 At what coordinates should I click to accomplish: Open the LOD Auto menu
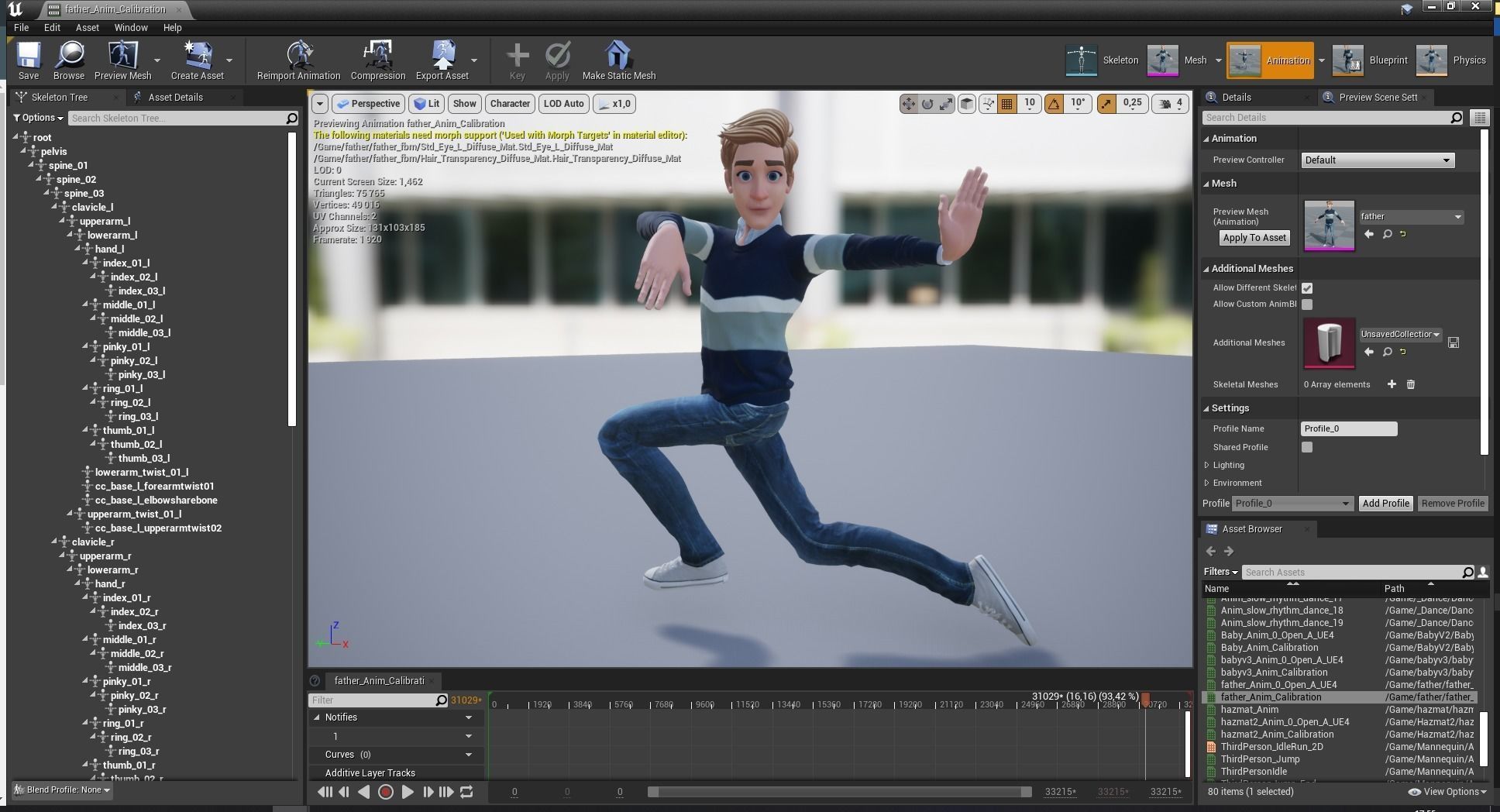coord(563,103)
